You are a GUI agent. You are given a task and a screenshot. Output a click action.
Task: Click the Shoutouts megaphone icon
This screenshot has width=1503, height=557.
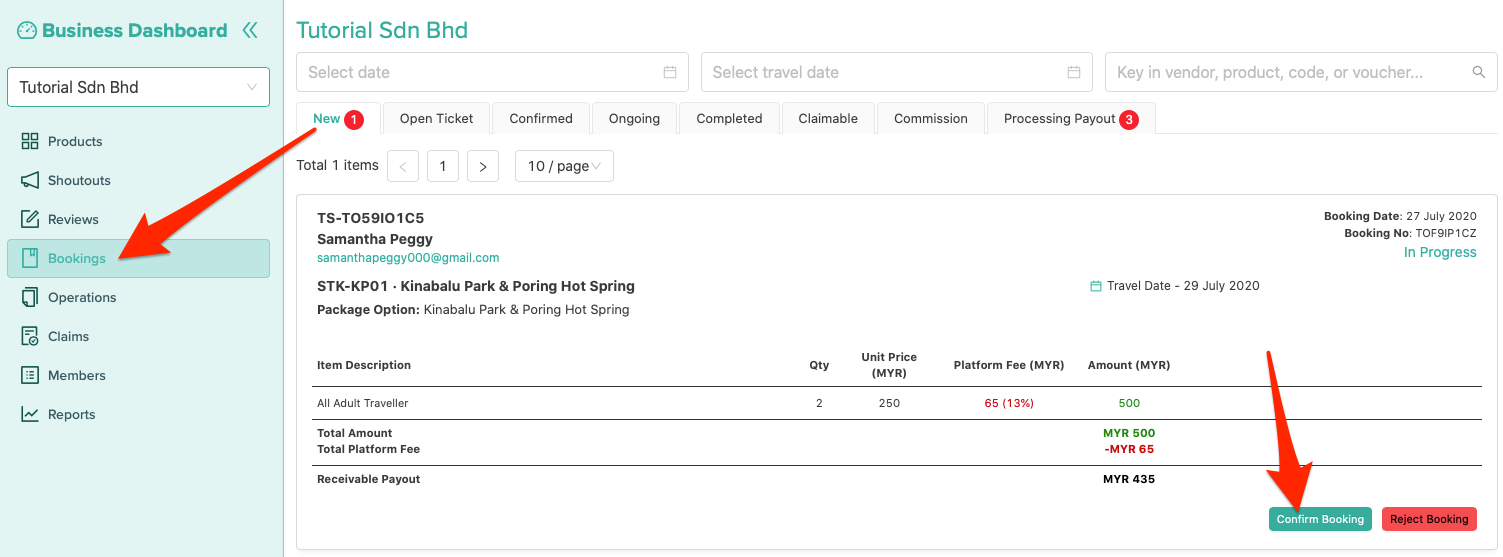(30, 180)
